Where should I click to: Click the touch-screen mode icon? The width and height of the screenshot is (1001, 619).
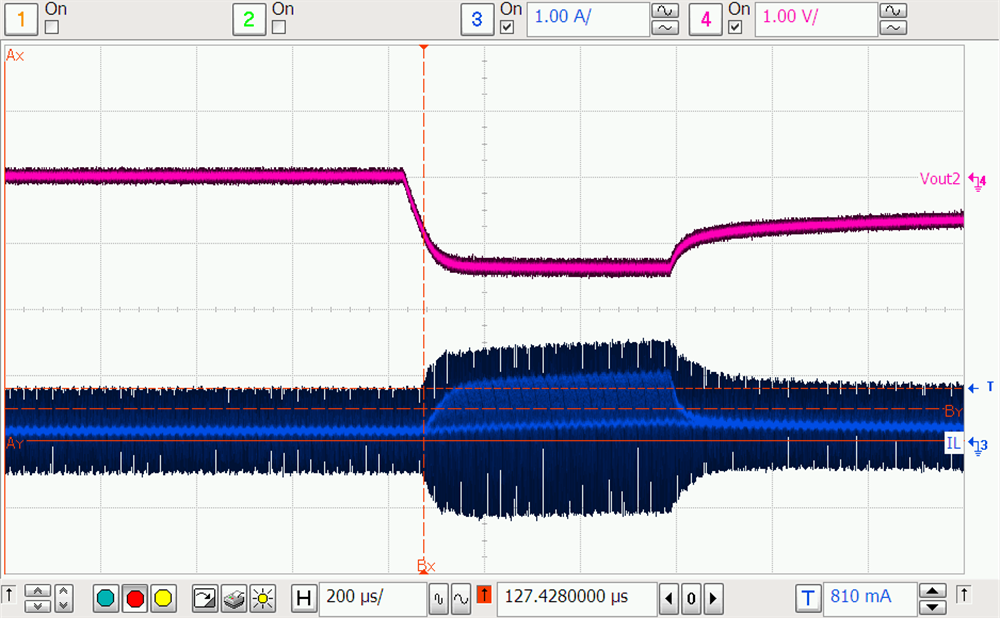[204, 598]
